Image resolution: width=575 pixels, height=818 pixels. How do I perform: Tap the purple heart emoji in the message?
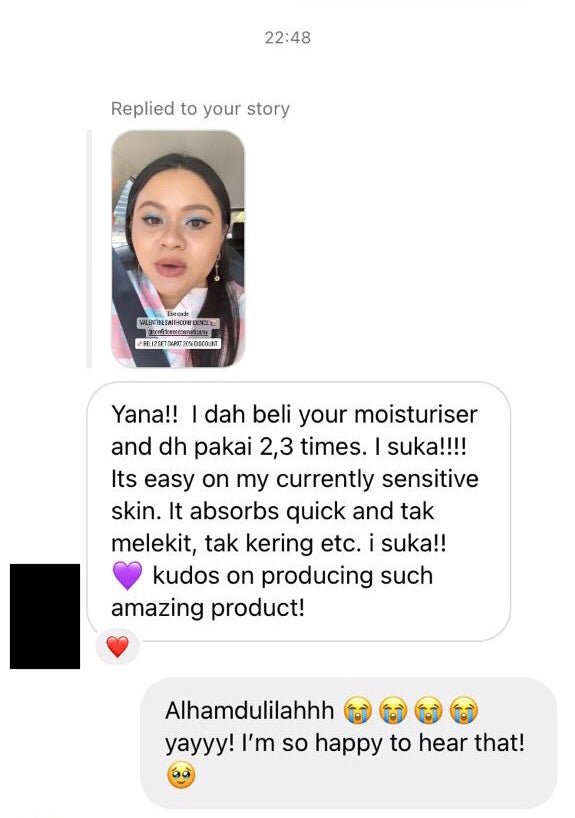(127, 575)
